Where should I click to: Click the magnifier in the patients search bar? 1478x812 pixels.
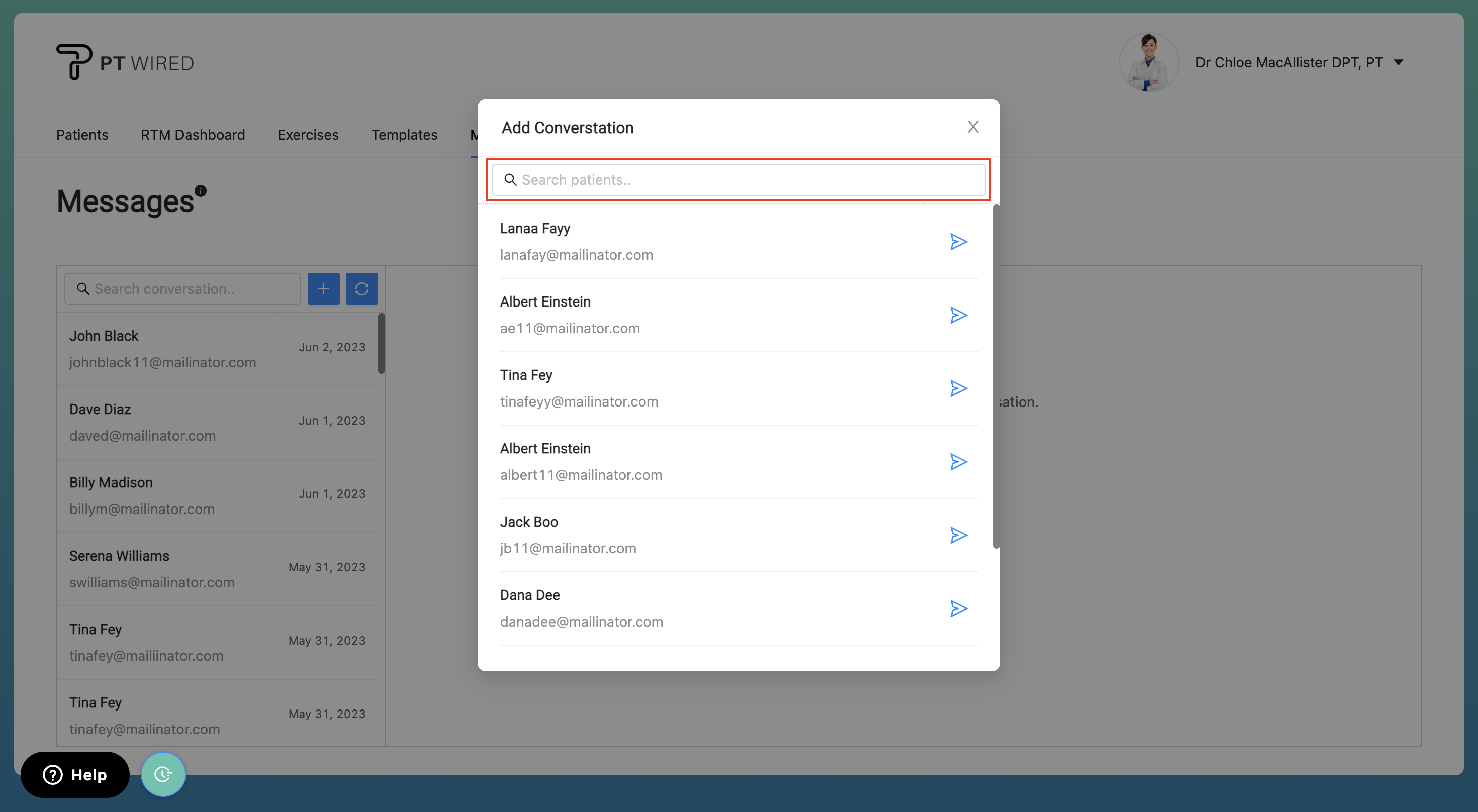click(510, 180)
